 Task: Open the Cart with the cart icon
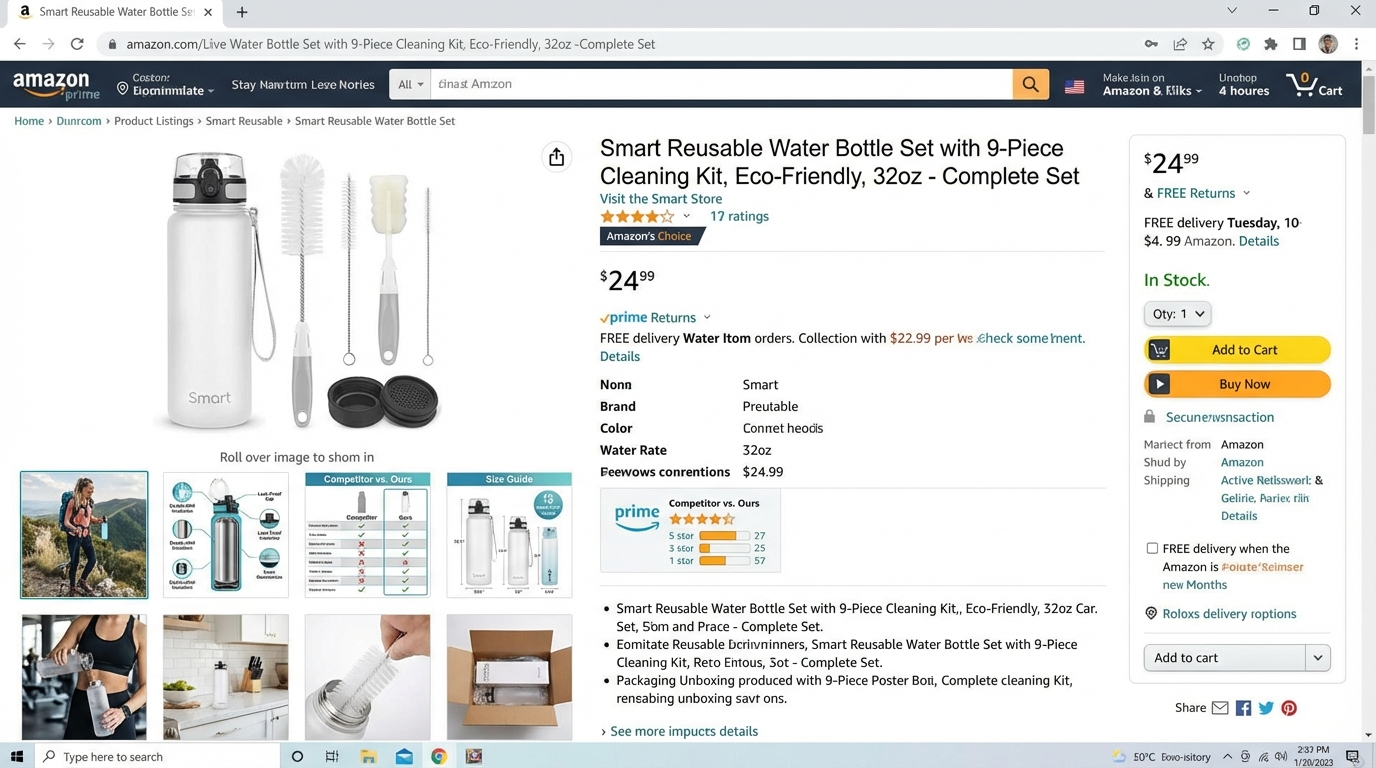point(1313,84)
